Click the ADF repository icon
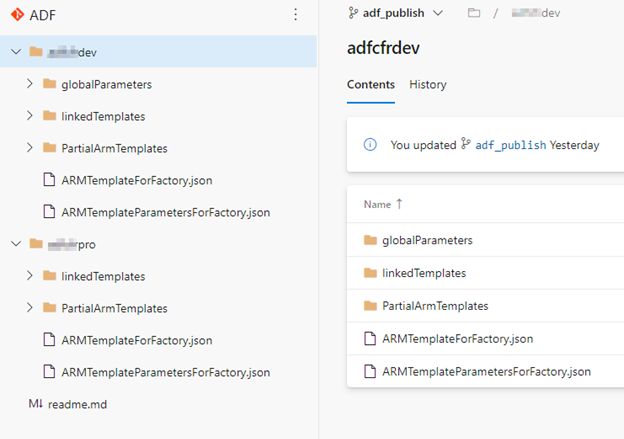This screenshot has width=624, height=439. (x=17, y=14)
